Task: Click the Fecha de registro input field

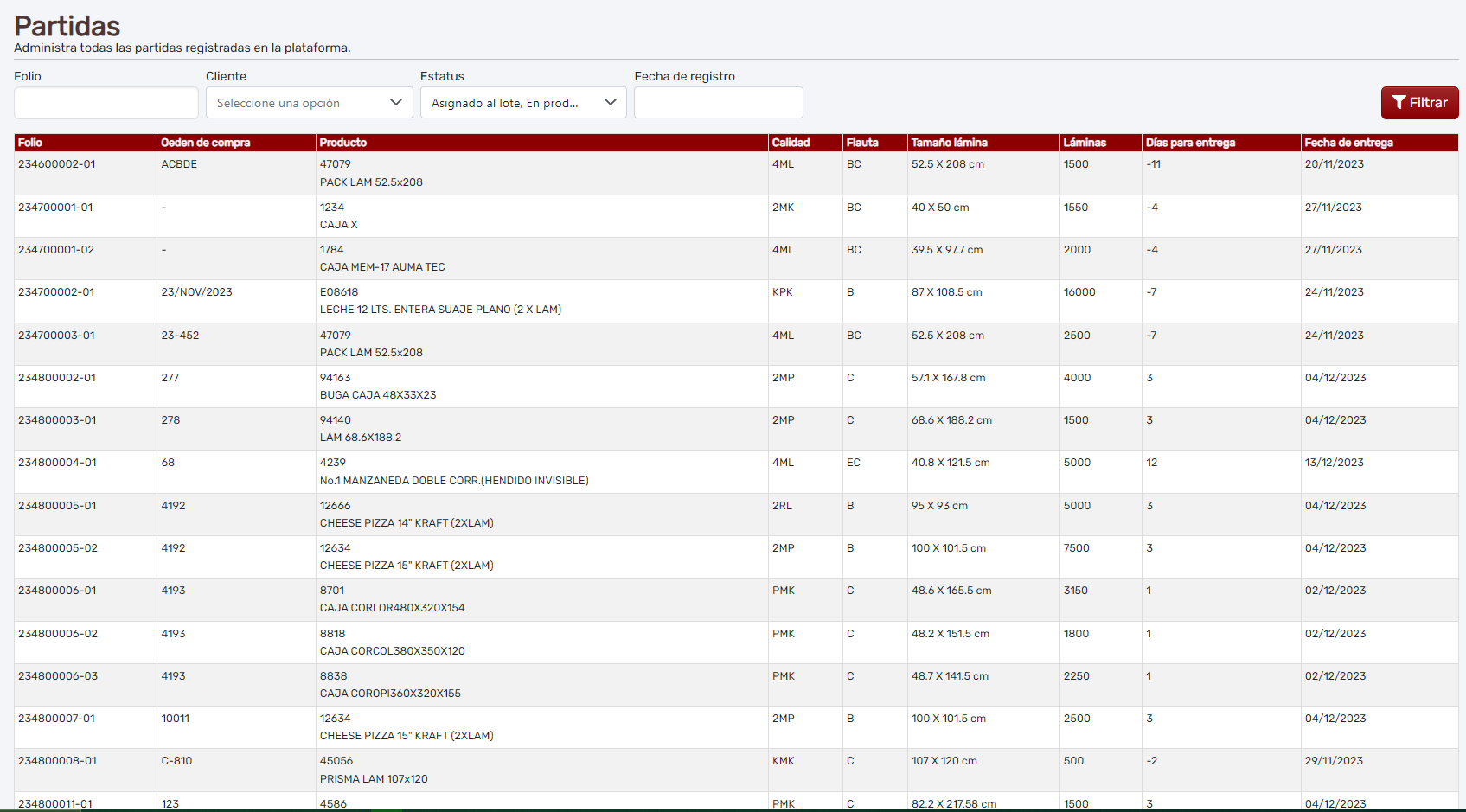Action: [718, 103]
